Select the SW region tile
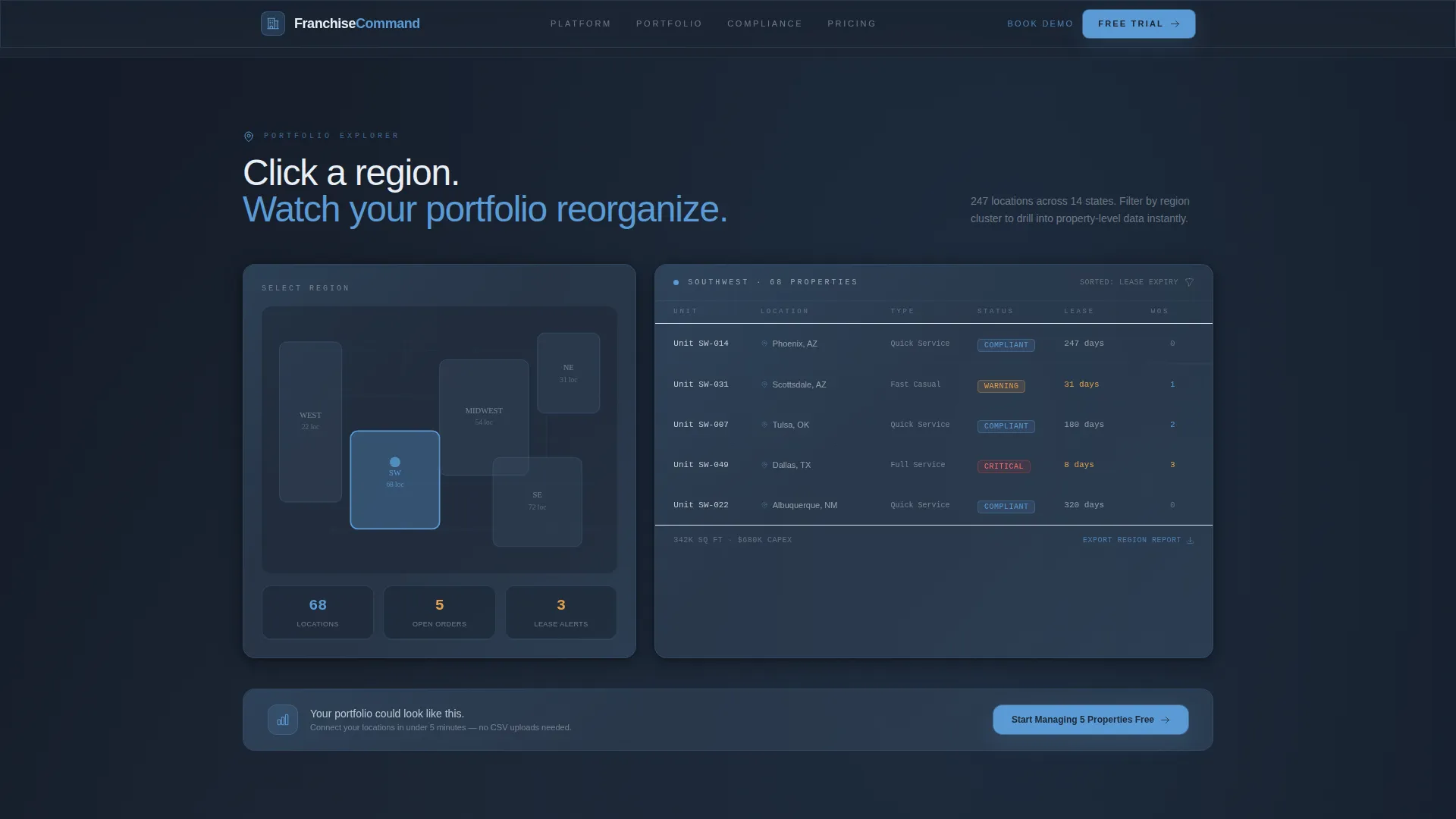Image resolution: width=1456 pixels, height=819 pixels. point(395,480)
